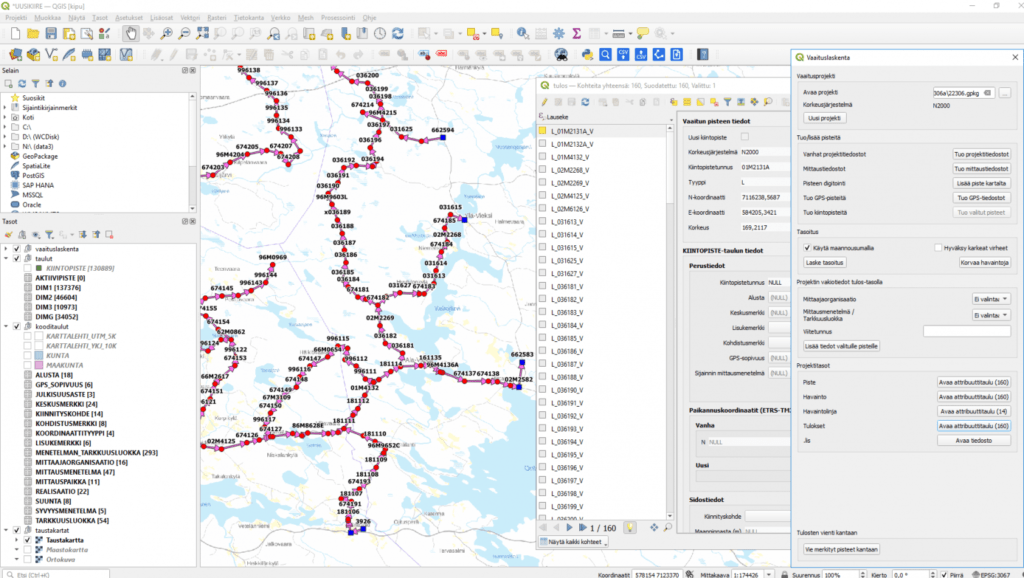Click the statistical summary sigma icon
The width and height of the screenshot is (1024, 578).
(577, 33)
